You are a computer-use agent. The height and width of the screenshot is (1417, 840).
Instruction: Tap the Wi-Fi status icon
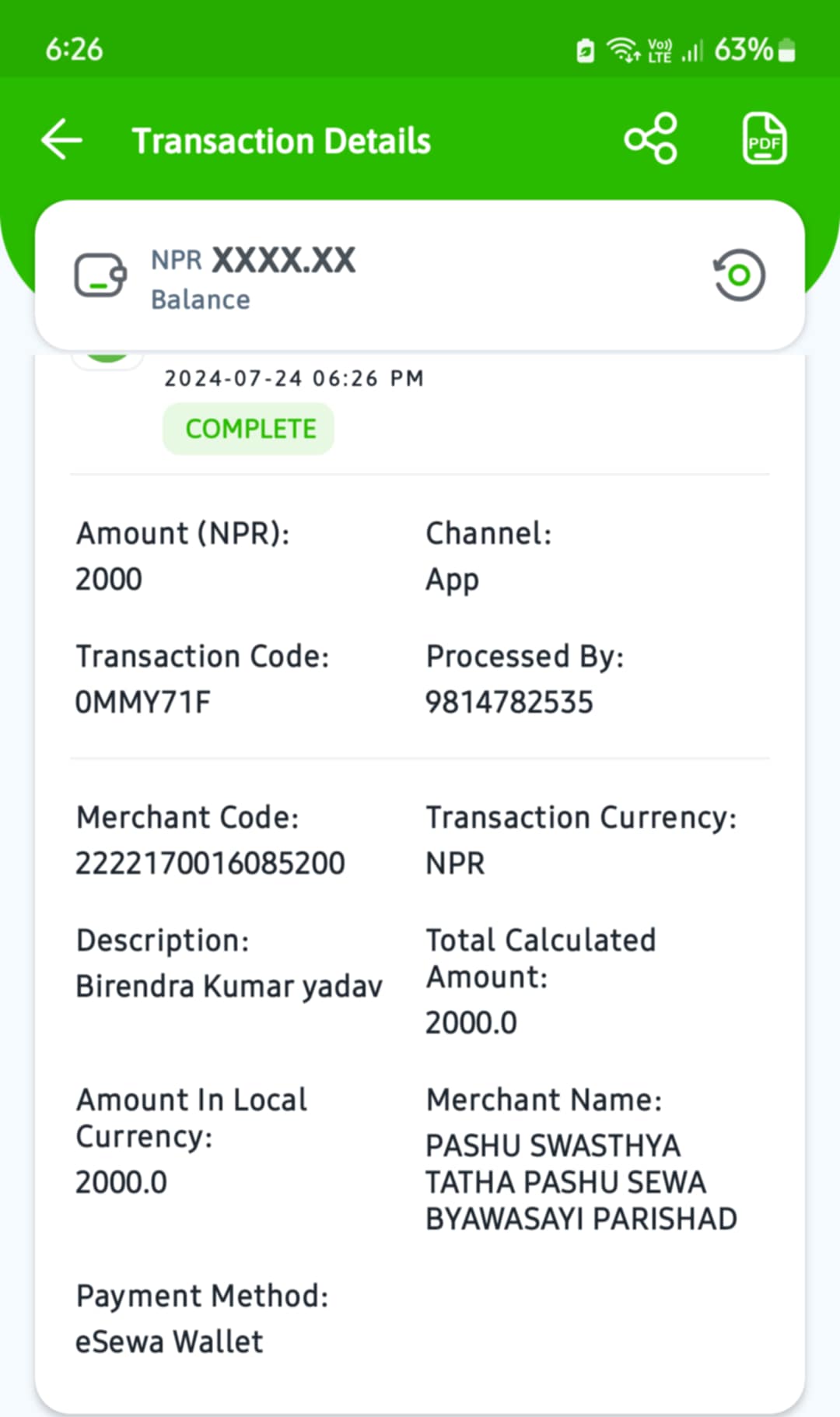623,51
